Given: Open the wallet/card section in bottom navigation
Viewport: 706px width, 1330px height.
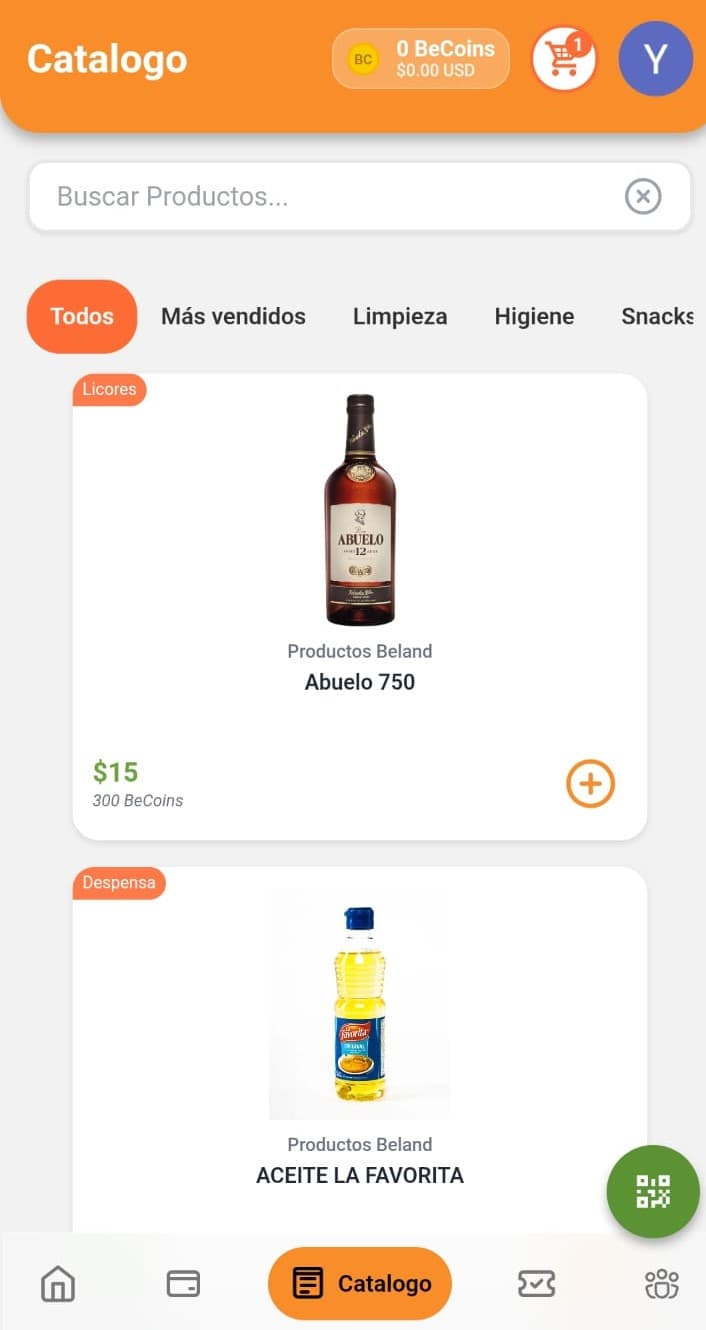Looking at the screenshot, I should [x=182, y=1283].
